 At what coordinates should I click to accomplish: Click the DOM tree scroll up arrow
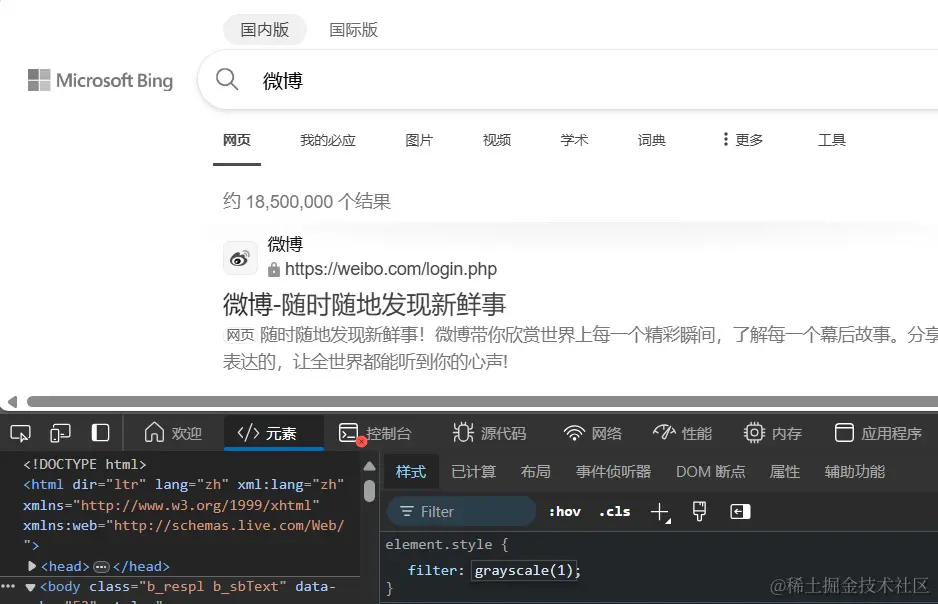click(369, 466)
